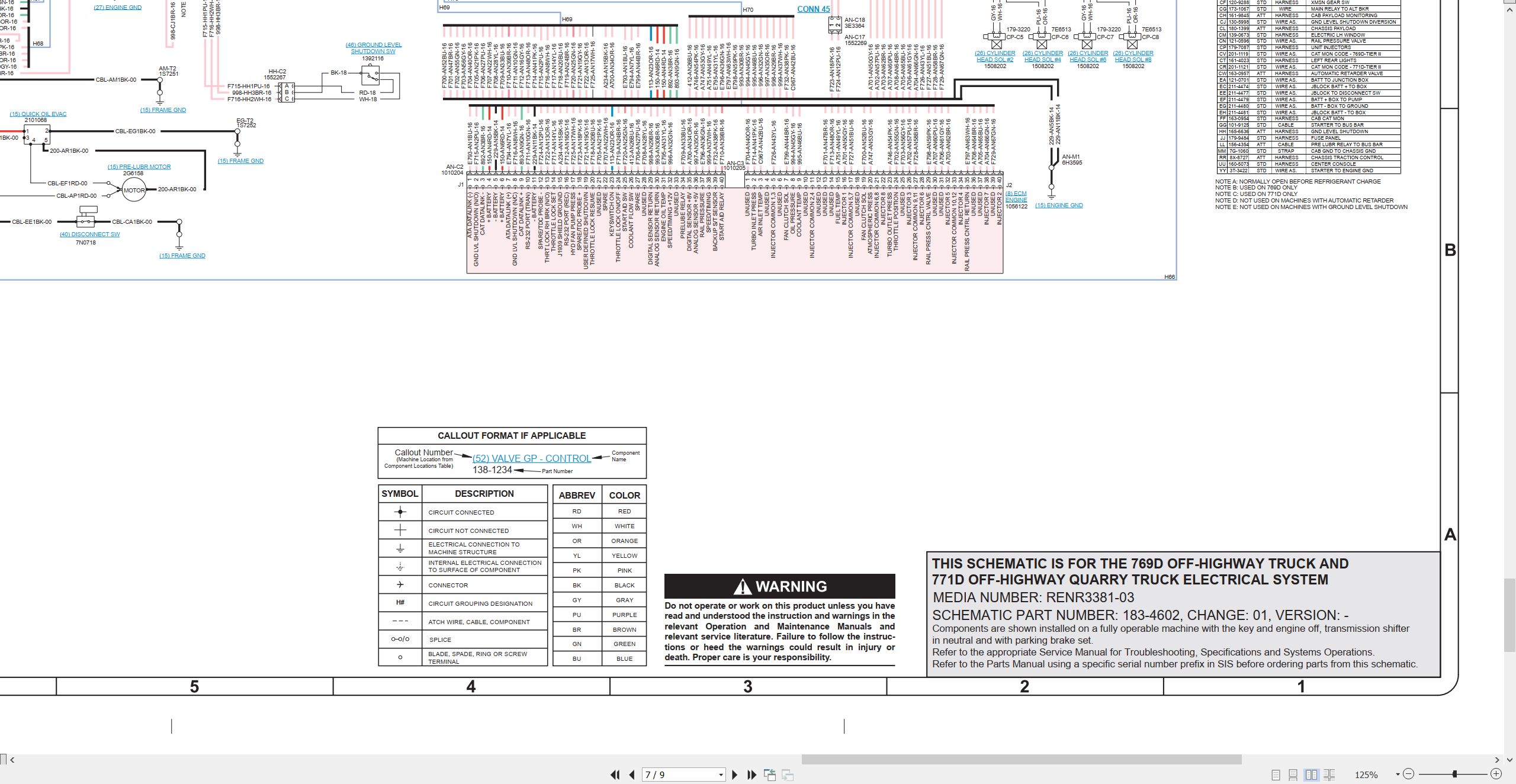Click the horizontal scrollbar thumb

pos(1022,759)
